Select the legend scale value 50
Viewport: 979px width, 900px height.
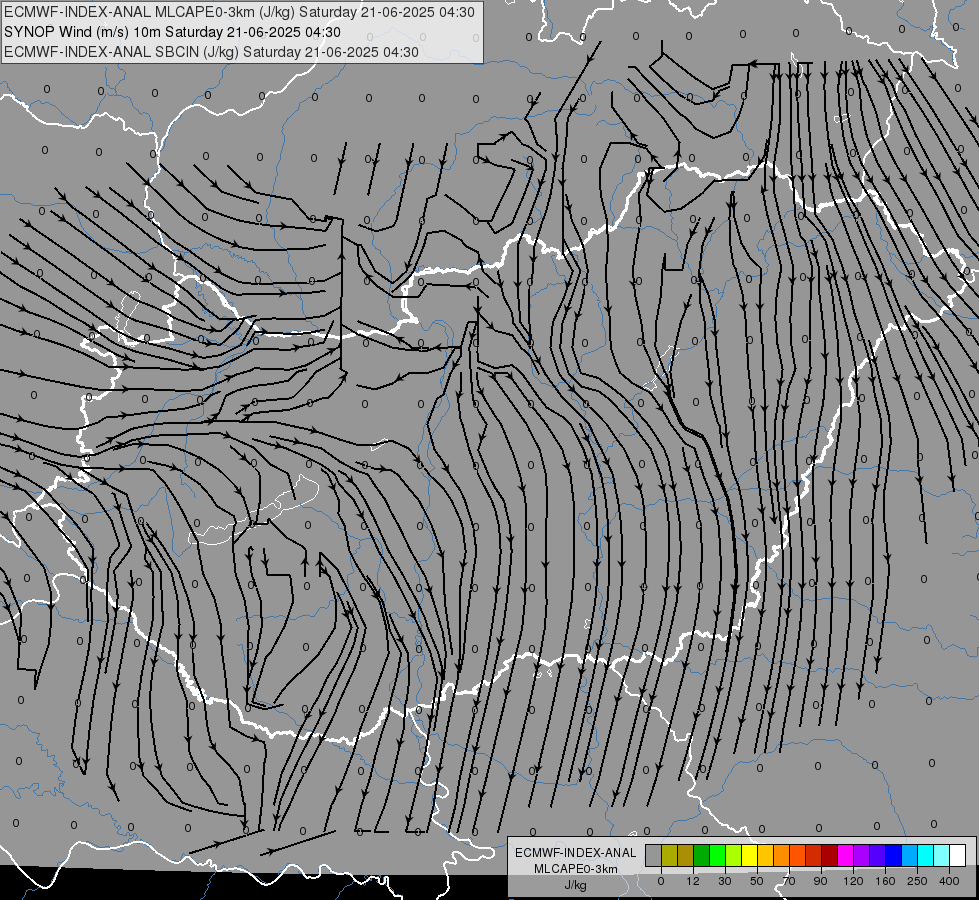click(757, 881)
